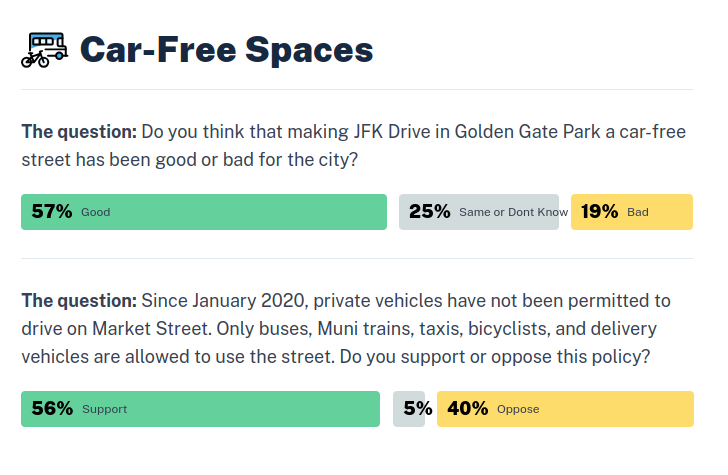The width and height of the screenshot is (728, 475).
Task: Click the 57% percentage figure
Action: pyautogui.click(x=52, y=212)
